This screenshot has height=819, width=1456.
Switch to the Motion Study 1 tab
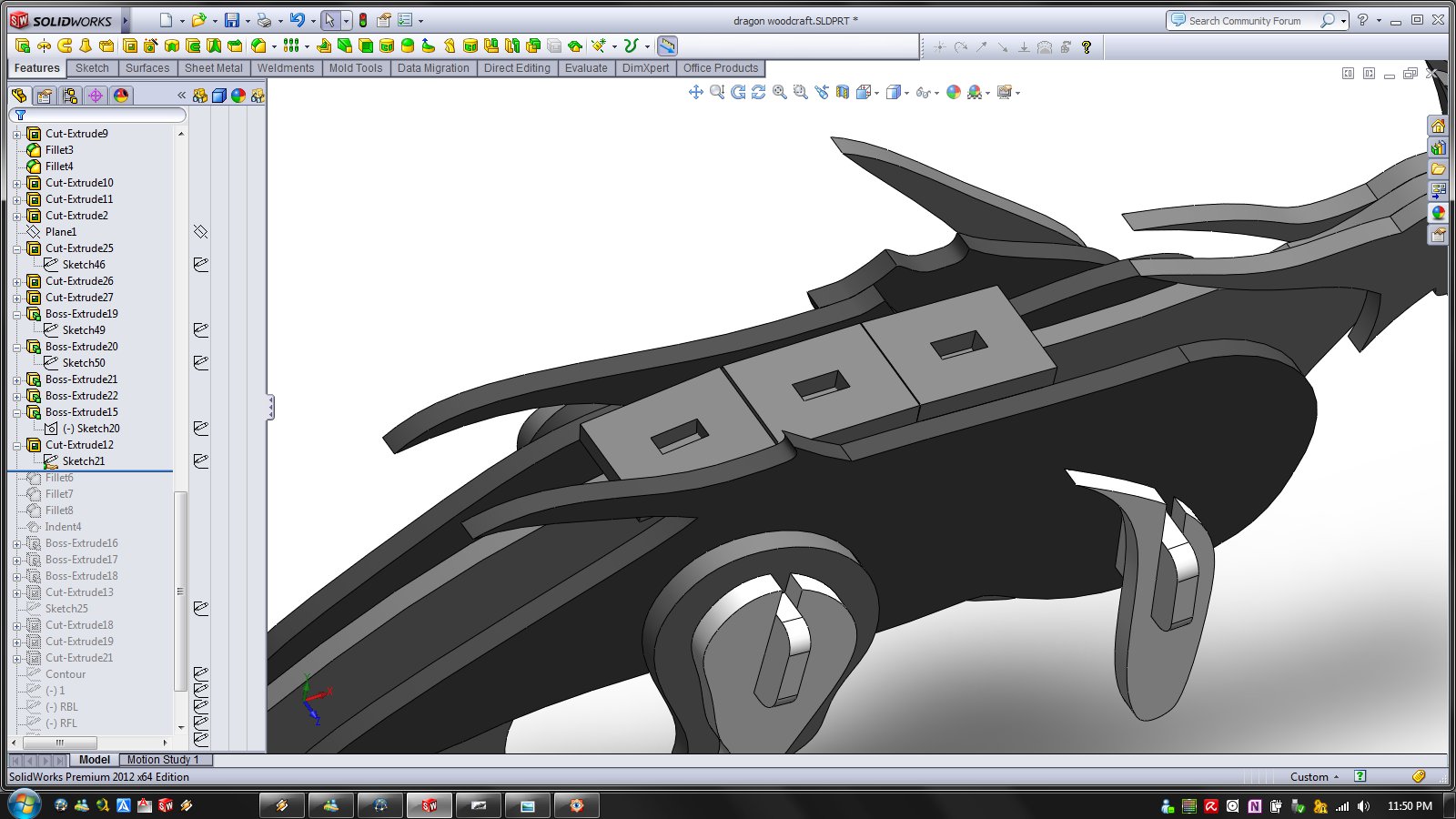tap(162, 760)
